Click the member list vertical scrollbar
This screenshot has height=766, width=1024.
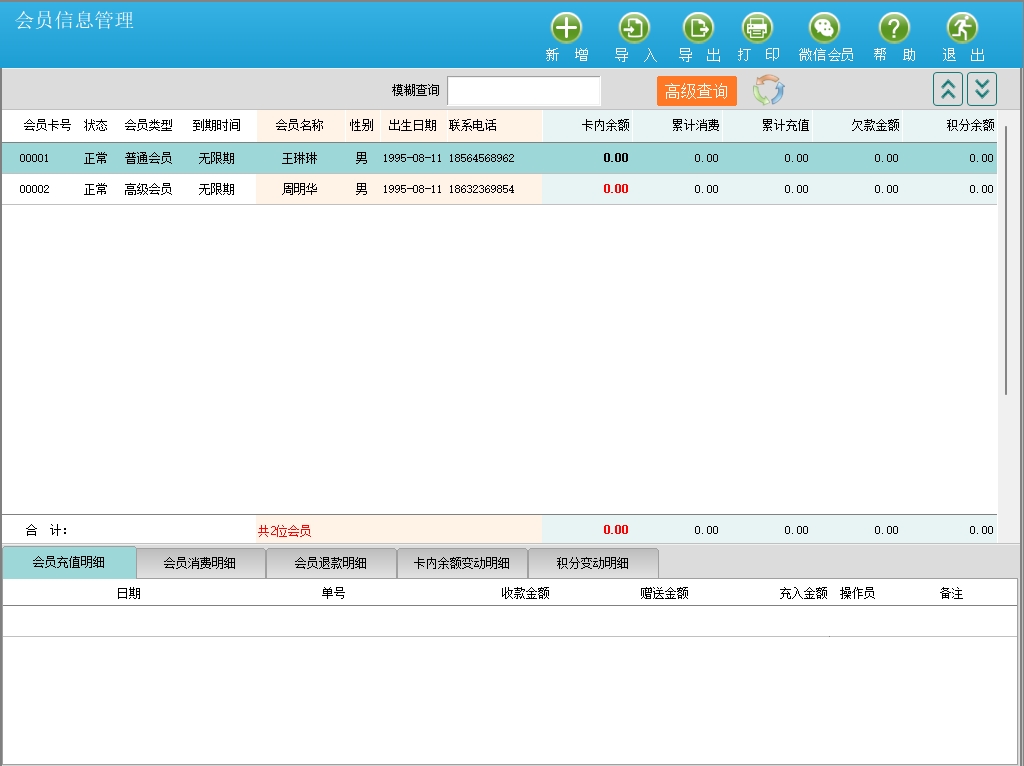1006,260
